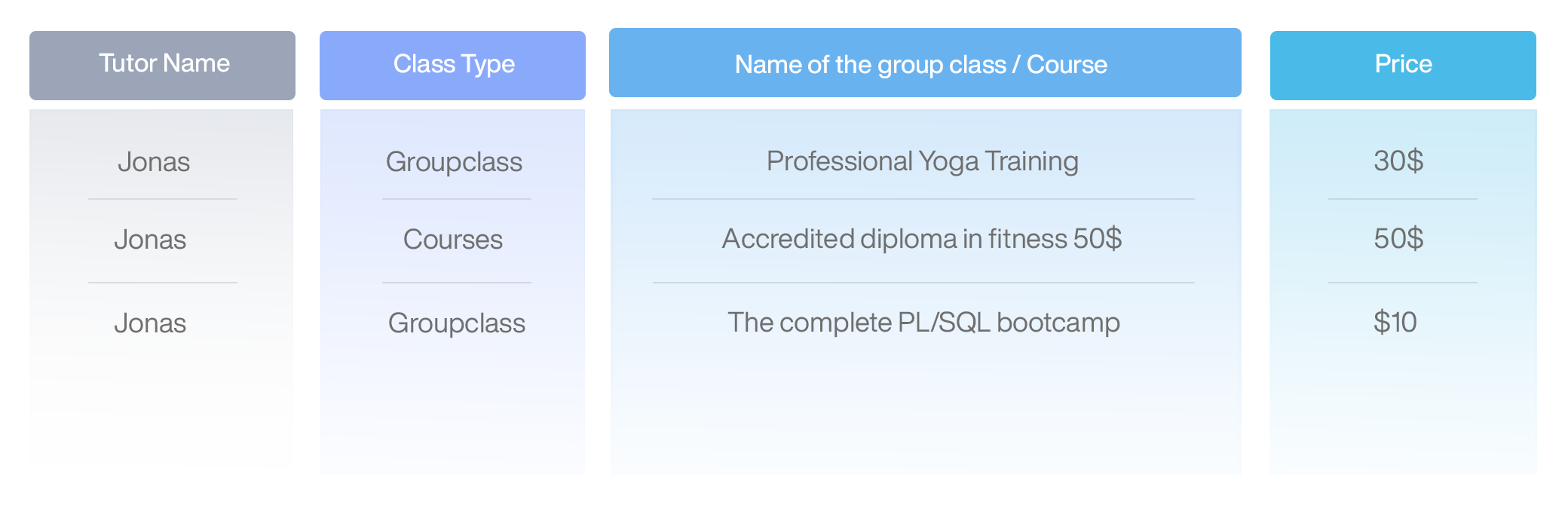This screenshot has width=1568, height=508.
Task: Select the 50$ cell in the Price column
Action: click(x=1398, y=239)
